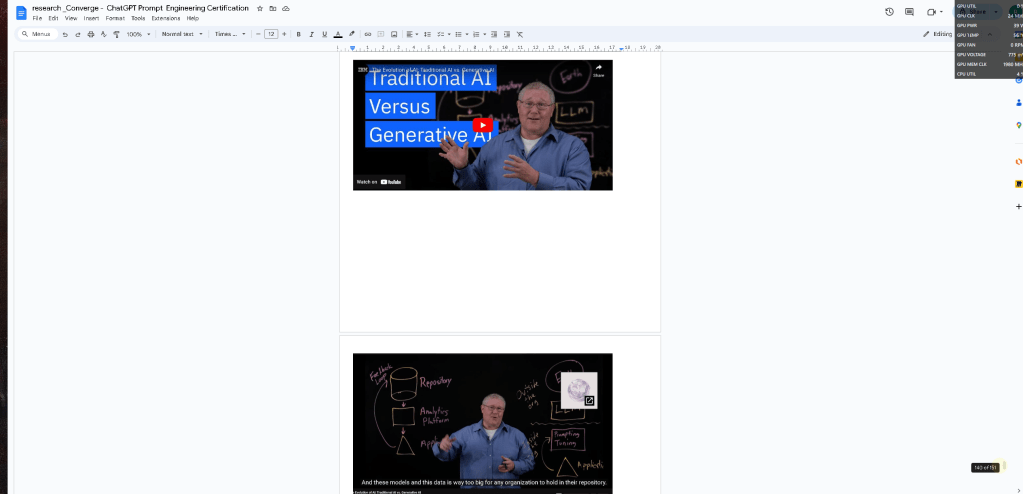
Task: Click the document title
Action: [140, 8]
